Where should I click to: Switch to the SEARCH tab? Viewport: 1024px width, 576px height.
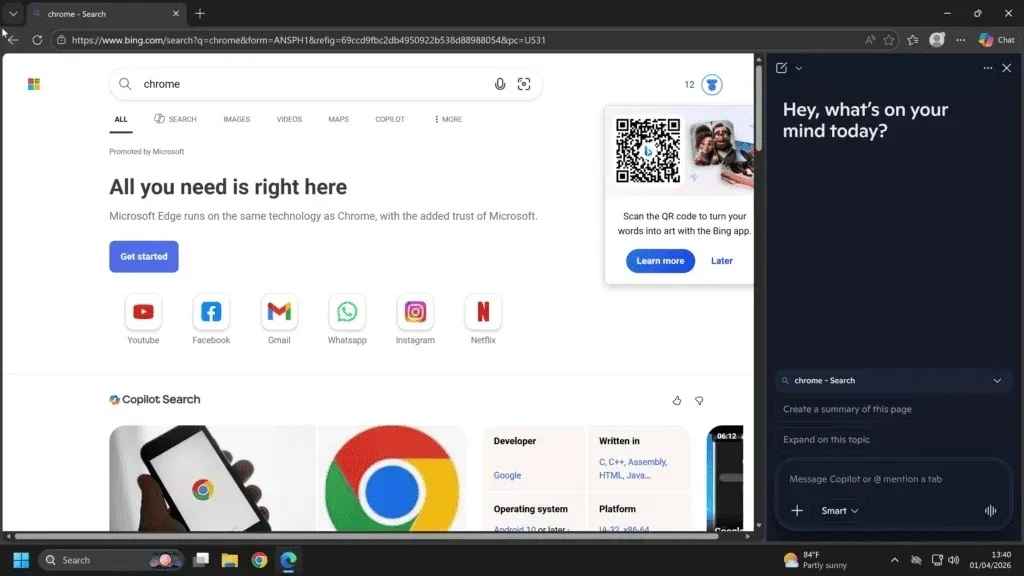coord(175,119)
